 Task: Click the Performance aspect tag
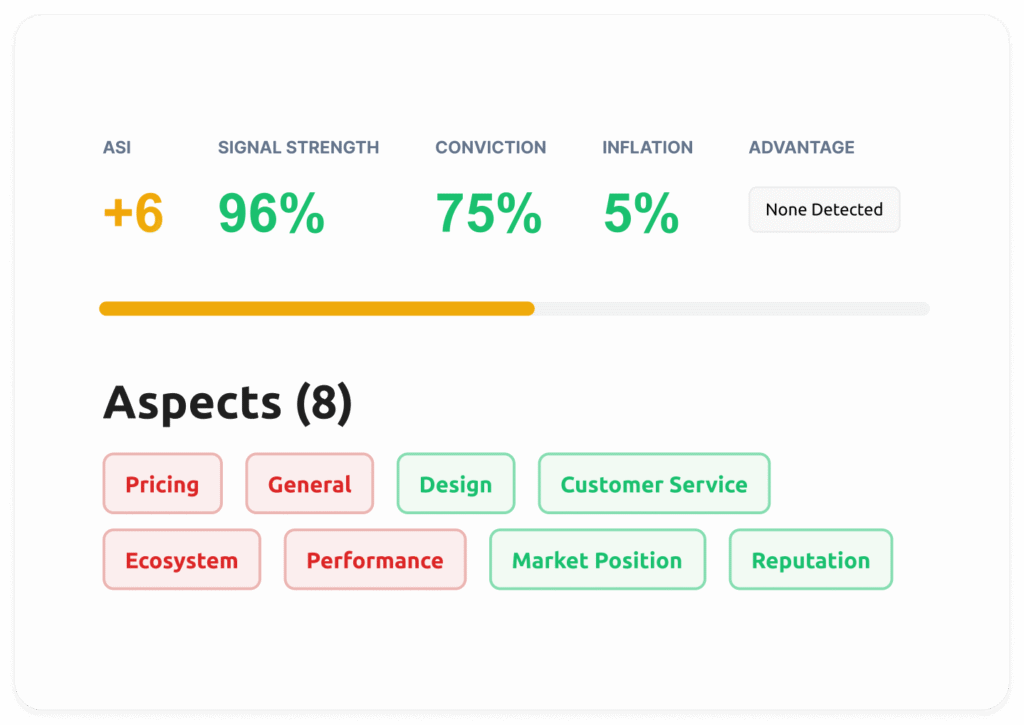tap(374, 560)
